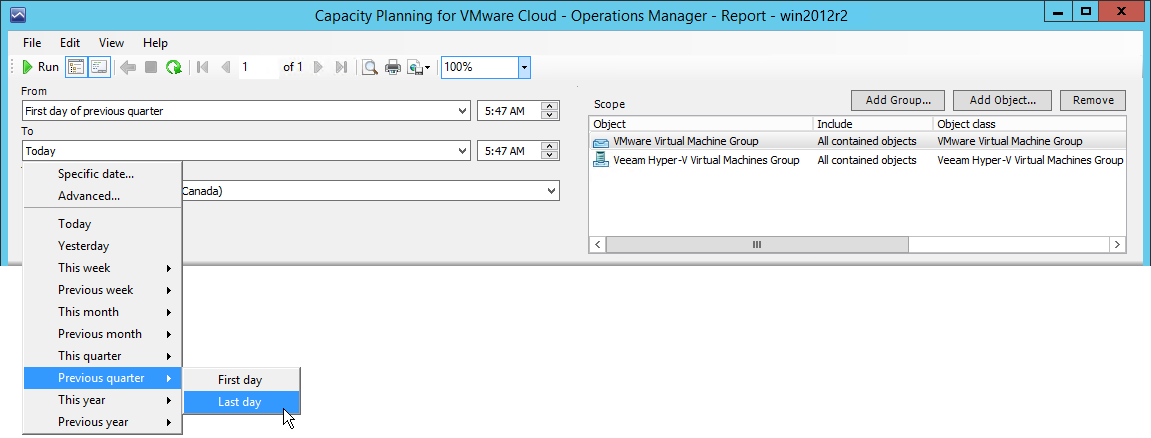Expand the Previous month submenu

point(103,334)
